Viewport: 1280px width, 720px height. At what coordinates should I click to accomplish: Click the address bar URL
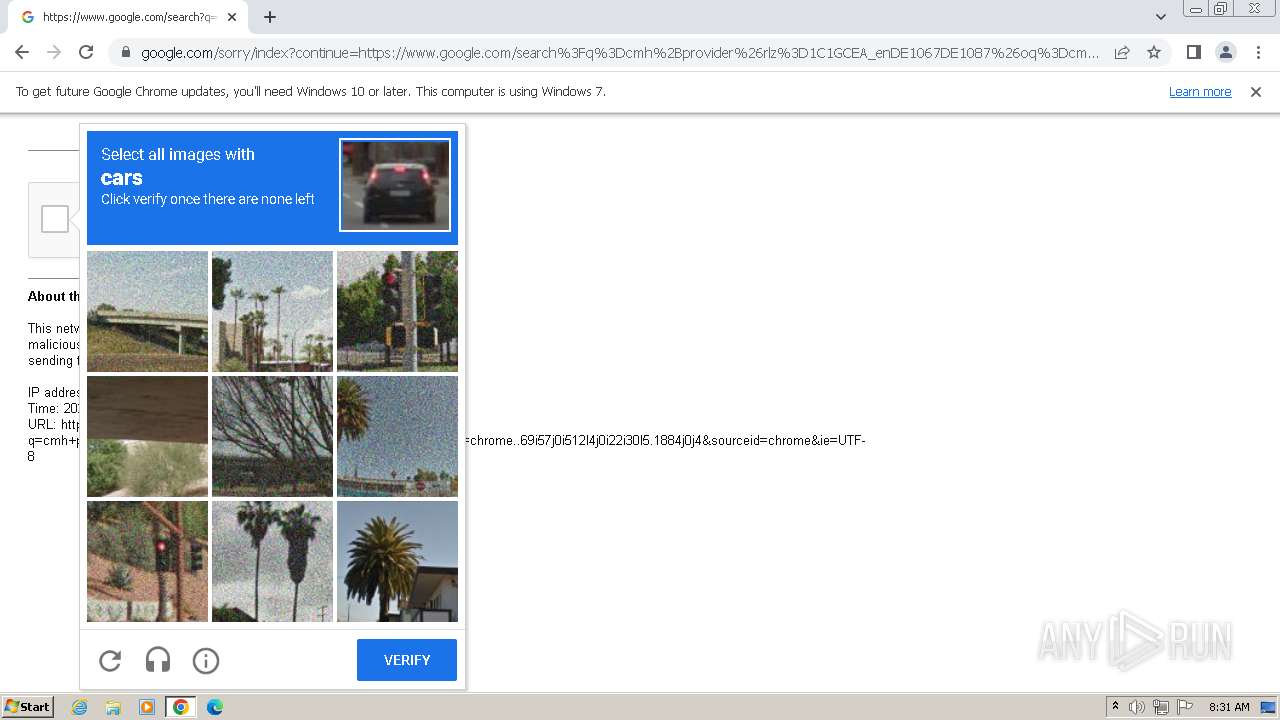point(620,53)
